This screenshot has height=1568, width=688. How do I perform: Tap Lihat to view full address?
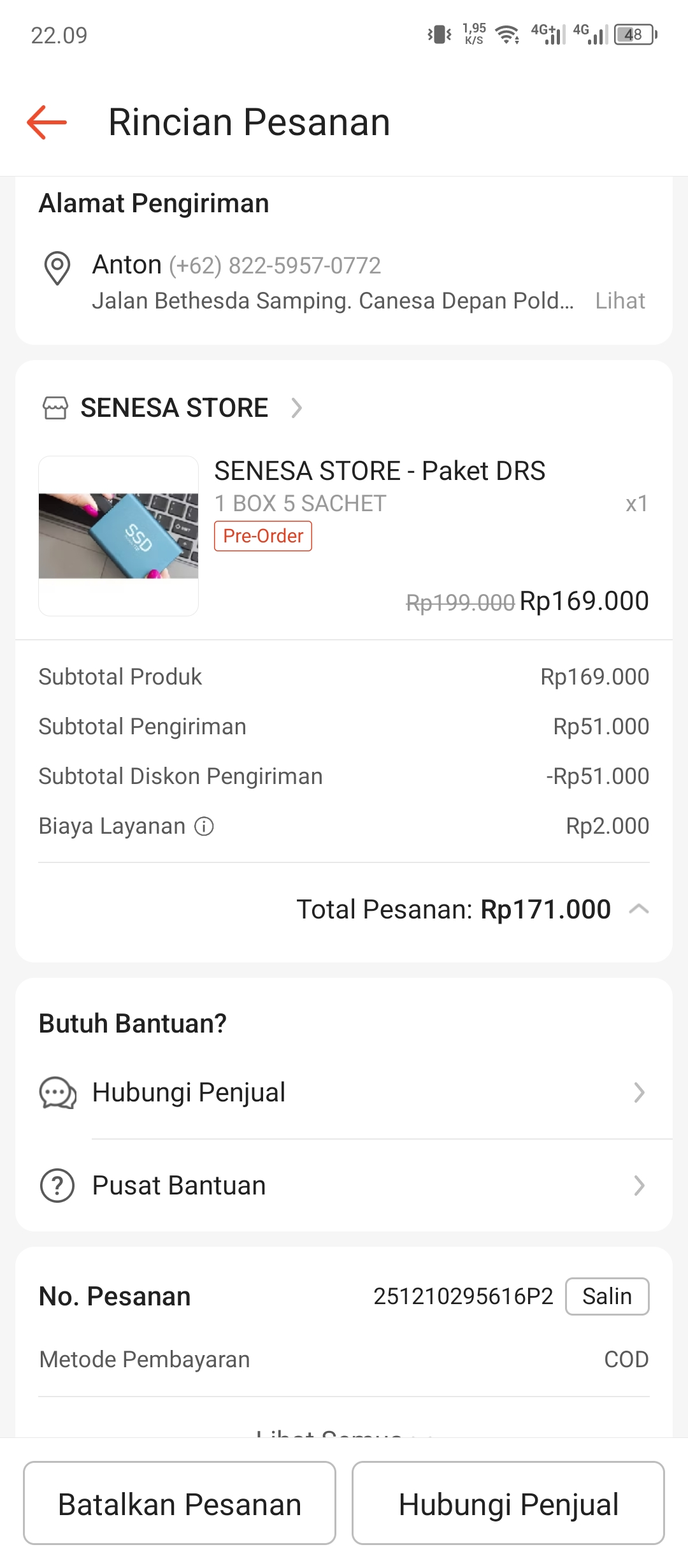click(x=620, y=301)
